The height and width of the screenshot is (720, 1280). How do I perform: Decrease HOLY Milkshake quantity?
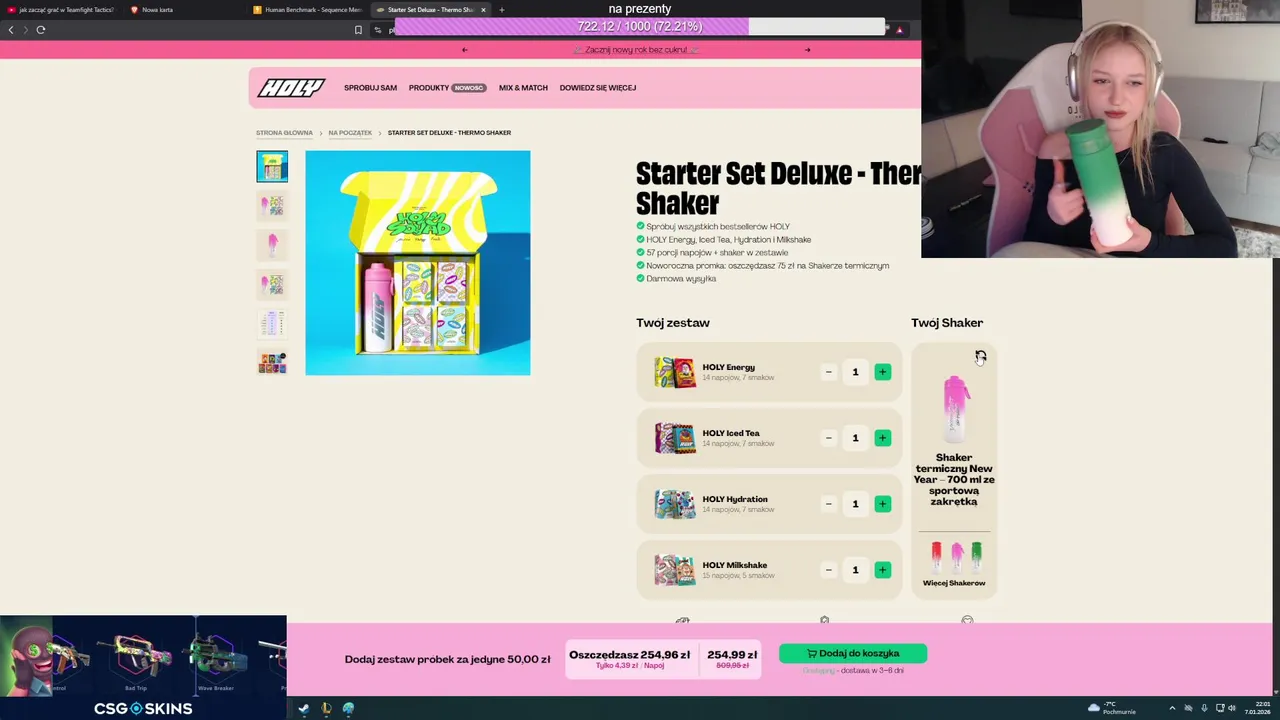click(828, 570)
